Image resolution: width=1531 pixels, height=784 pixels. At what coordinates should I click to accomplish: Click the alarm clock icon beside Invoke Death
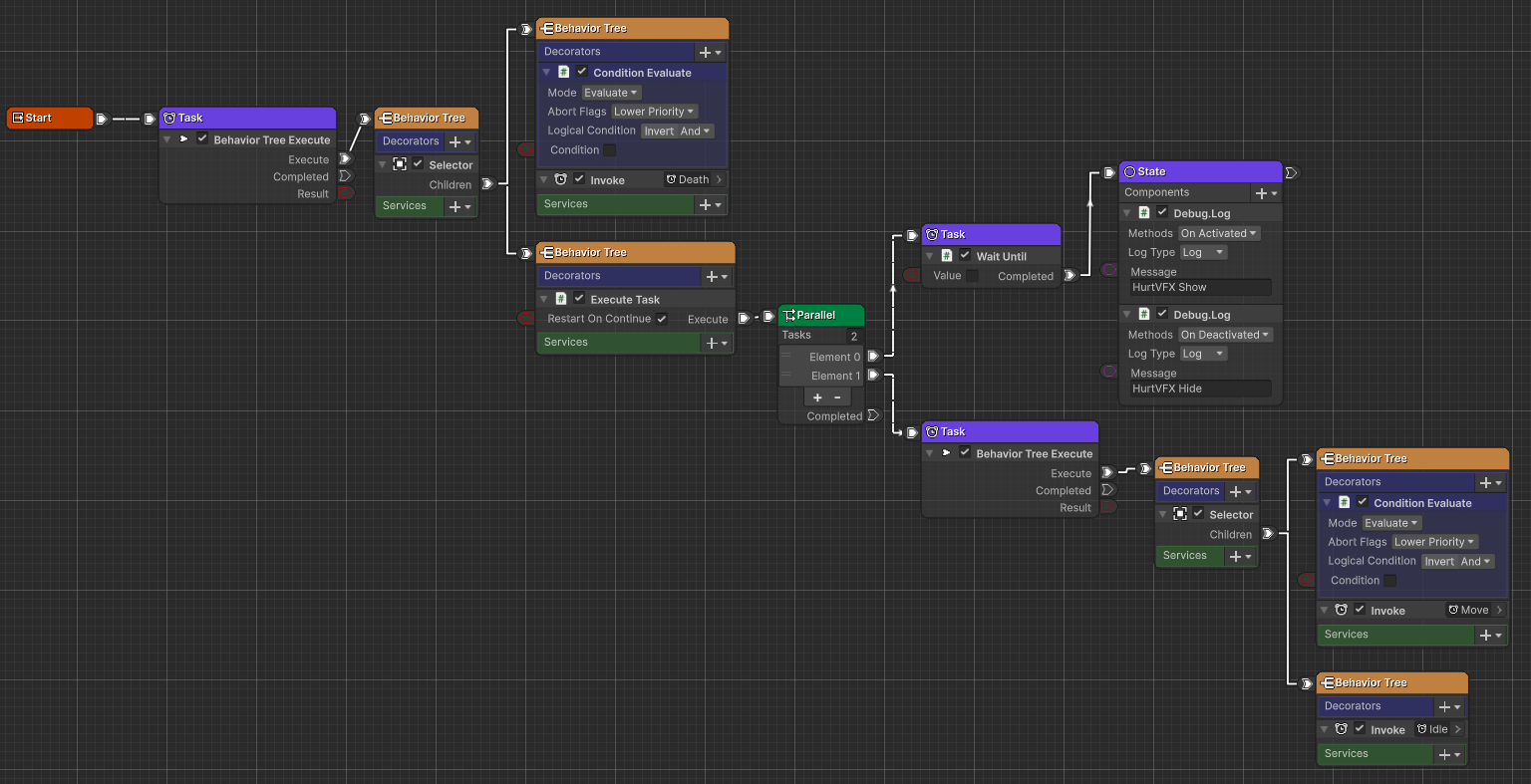560,179
